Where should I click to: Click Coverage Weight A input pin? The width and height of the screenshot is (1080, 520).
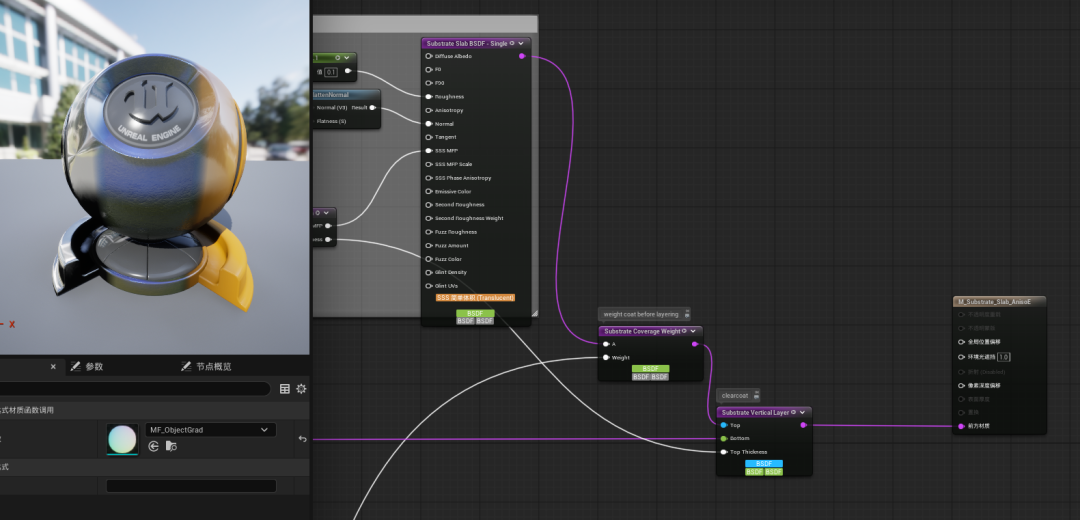606,344
